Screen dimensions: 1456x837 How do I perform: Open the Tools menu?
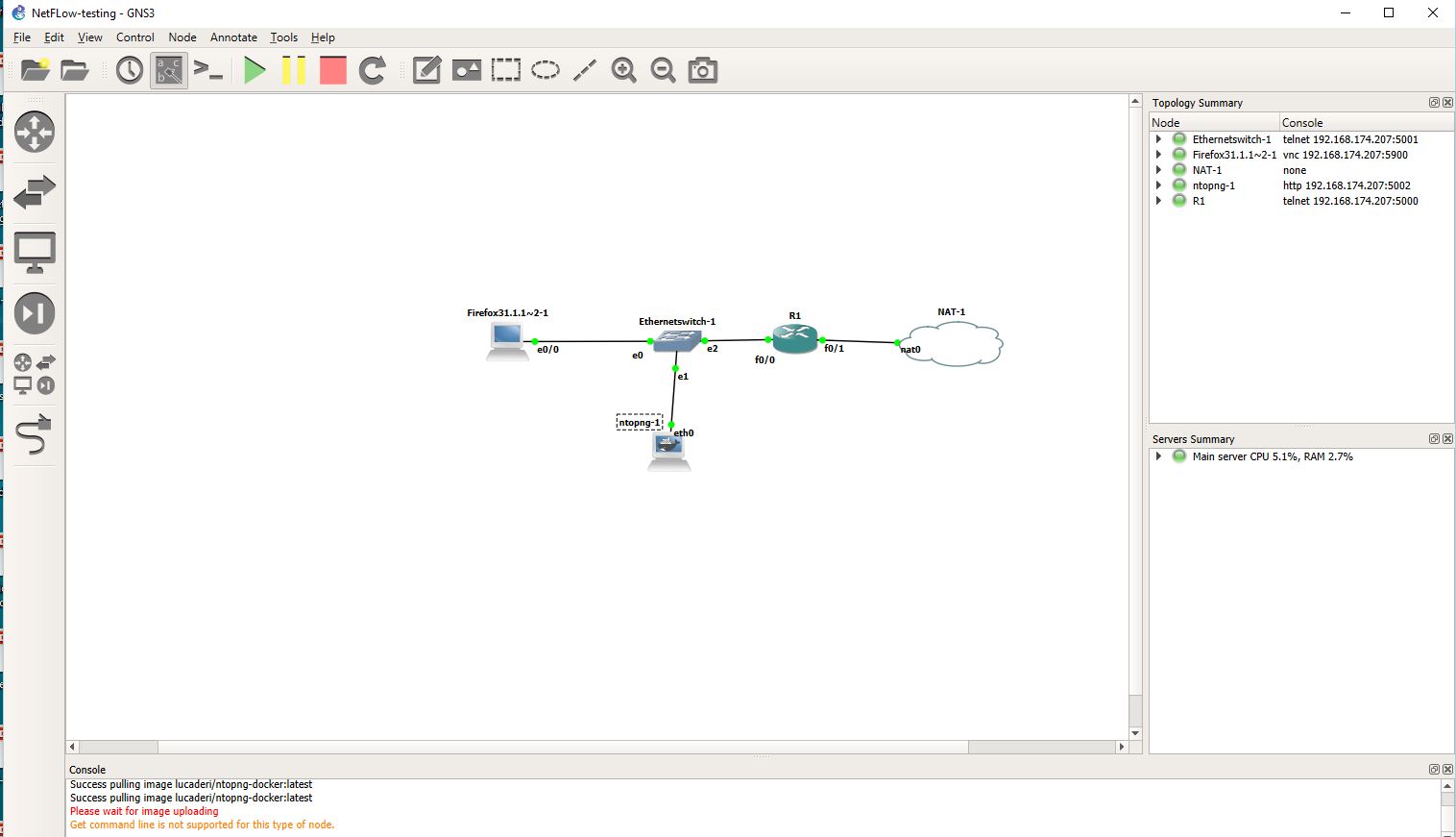pos(283,37)
